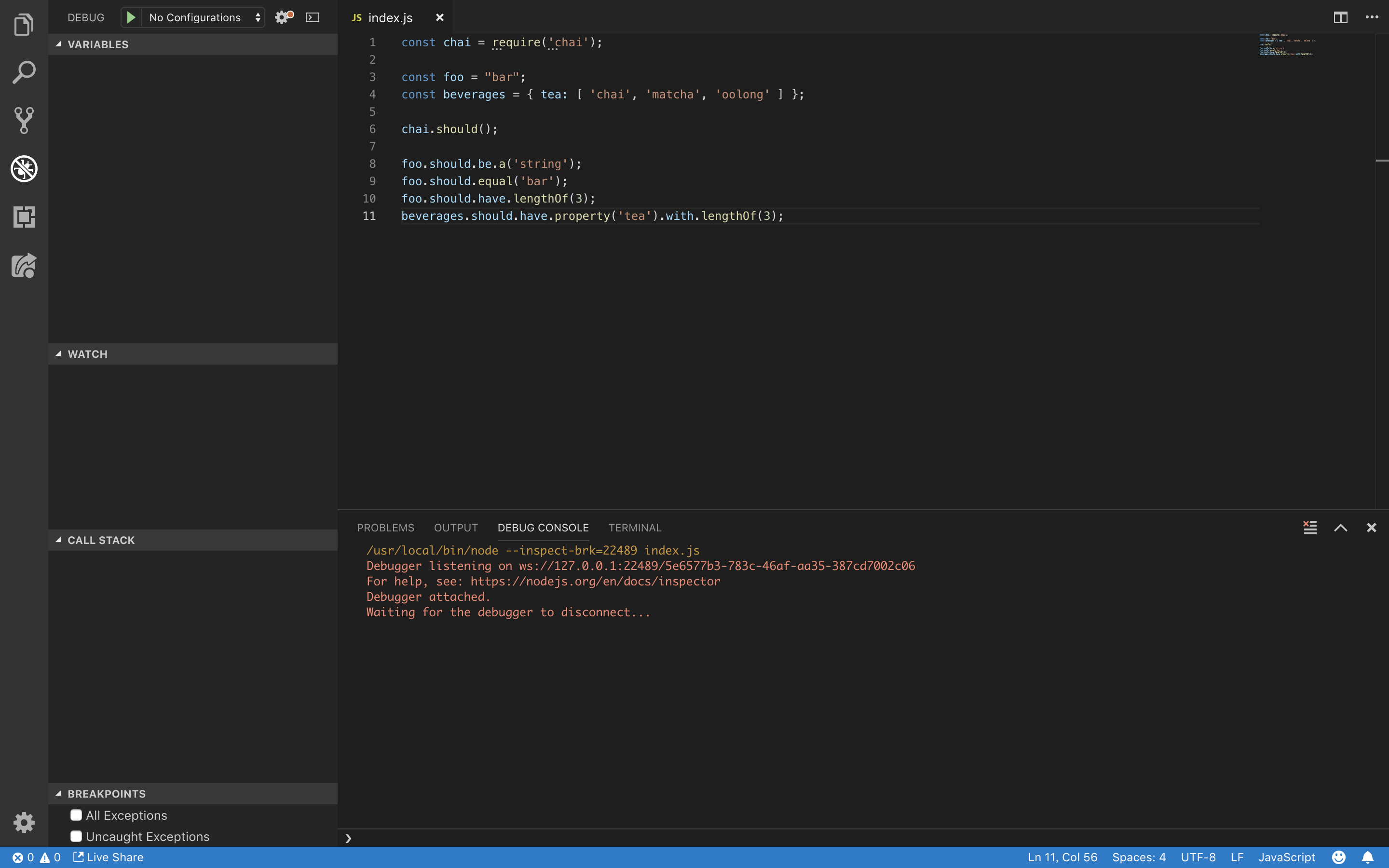Change file encoding UTF-8
Screen dimensions: 1389x868
pyautogui.click(x=1198, y=857)
